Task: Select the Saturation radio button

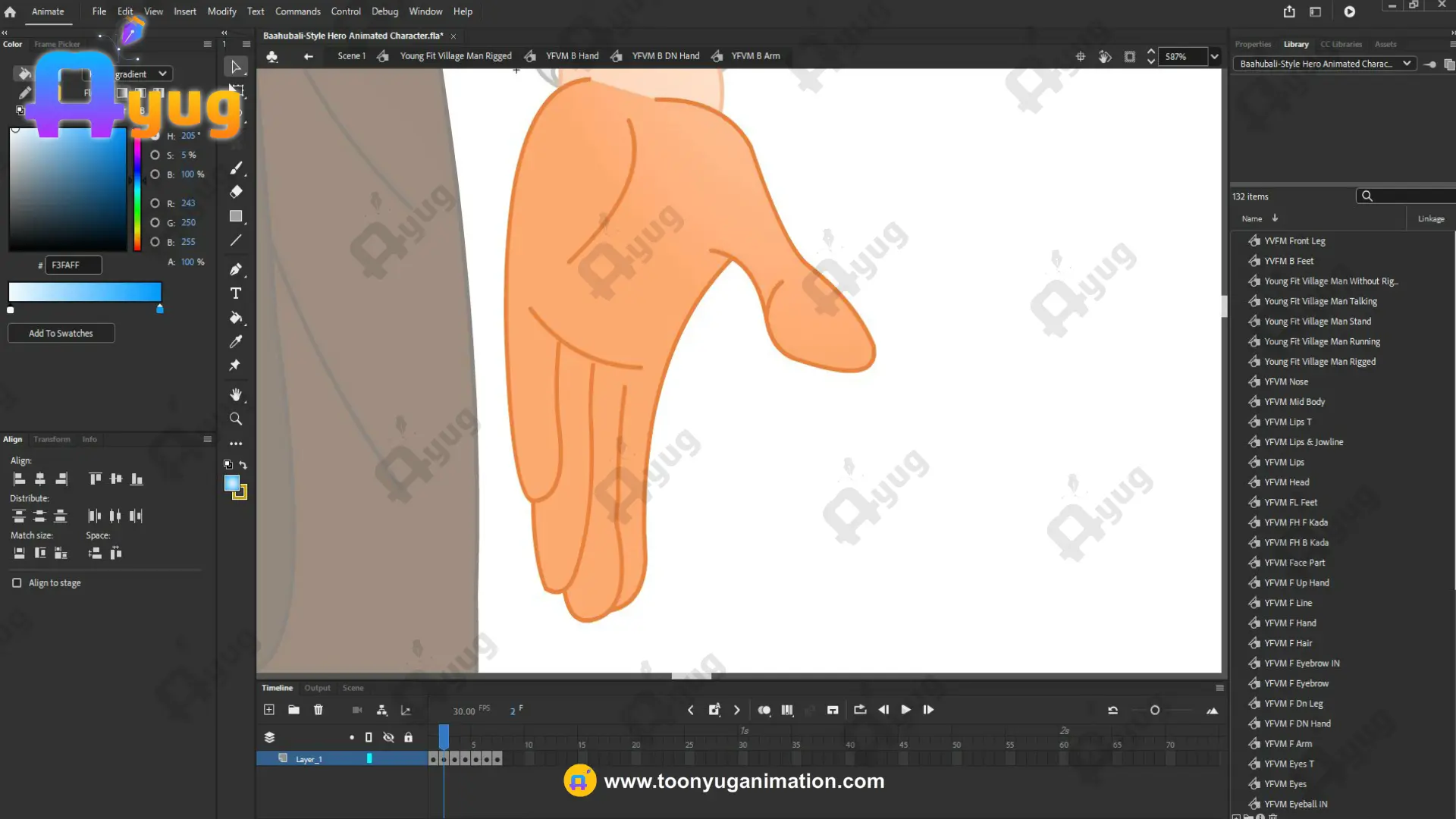Action: [155, 155]
